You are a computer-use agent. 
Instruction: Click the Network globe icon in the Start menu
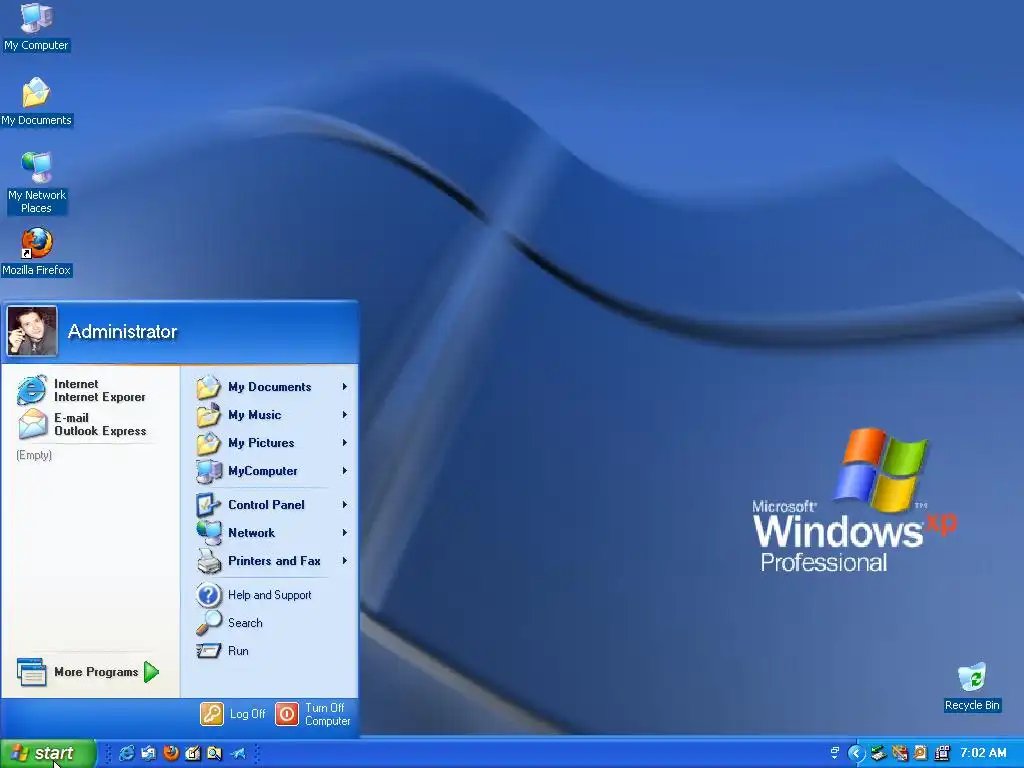(209, 533)
